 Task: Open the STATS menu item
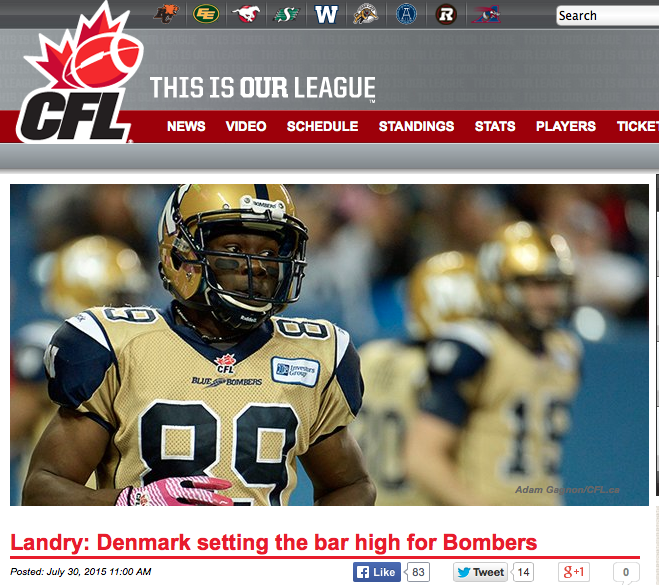pyautogui.click(x=495, y=126)
